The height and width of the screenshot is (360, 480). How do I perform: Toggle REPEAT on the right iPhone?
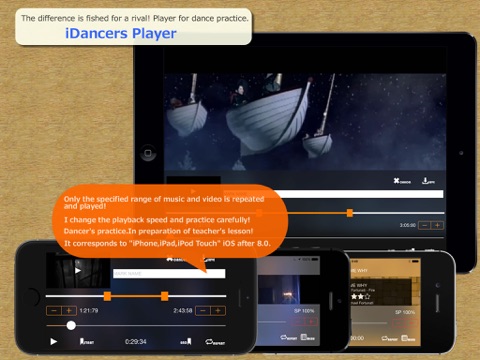(x=390, y=339)
